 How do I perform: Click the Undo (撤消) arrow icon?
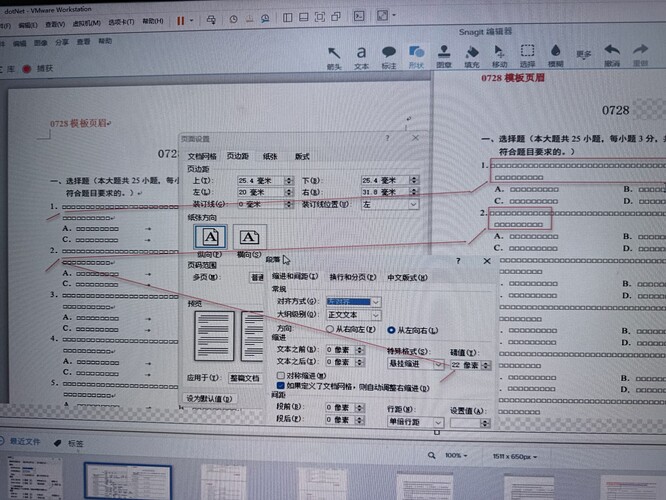[x=613, y=52]
